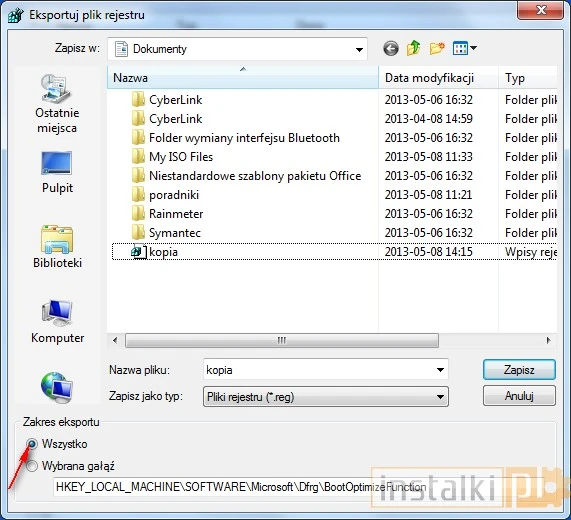Click the poradniki folder icon

point(138,194)
